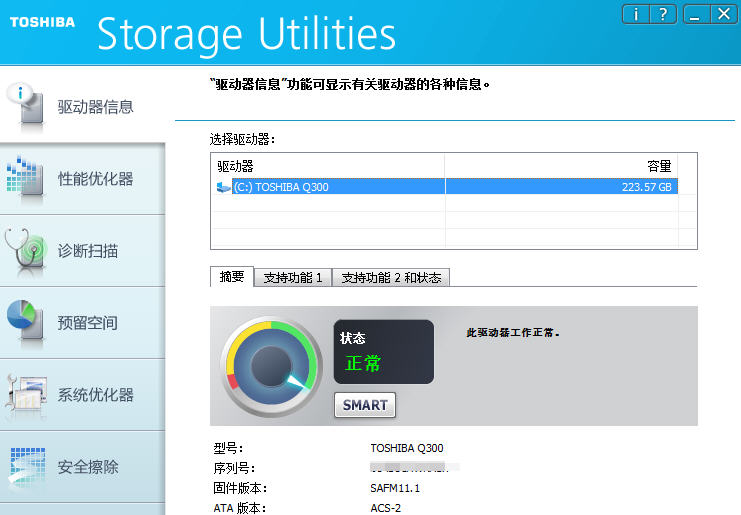This screenshot has width=741, height=515.
Task: Choose 预留空间 sidebar text
Action: coord(88,323)
